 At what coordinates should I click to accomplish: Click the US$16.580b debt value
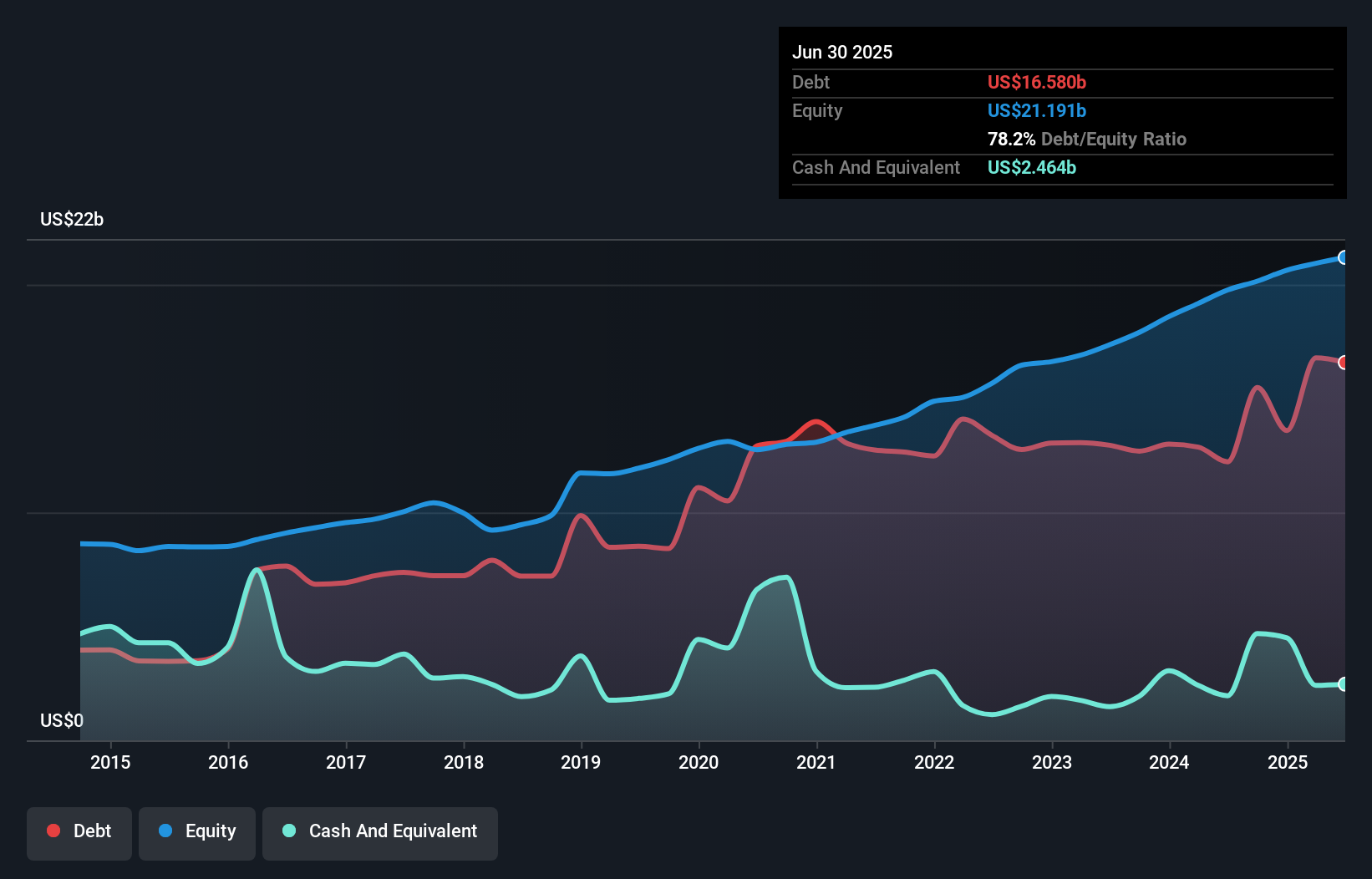(1036, 82)
